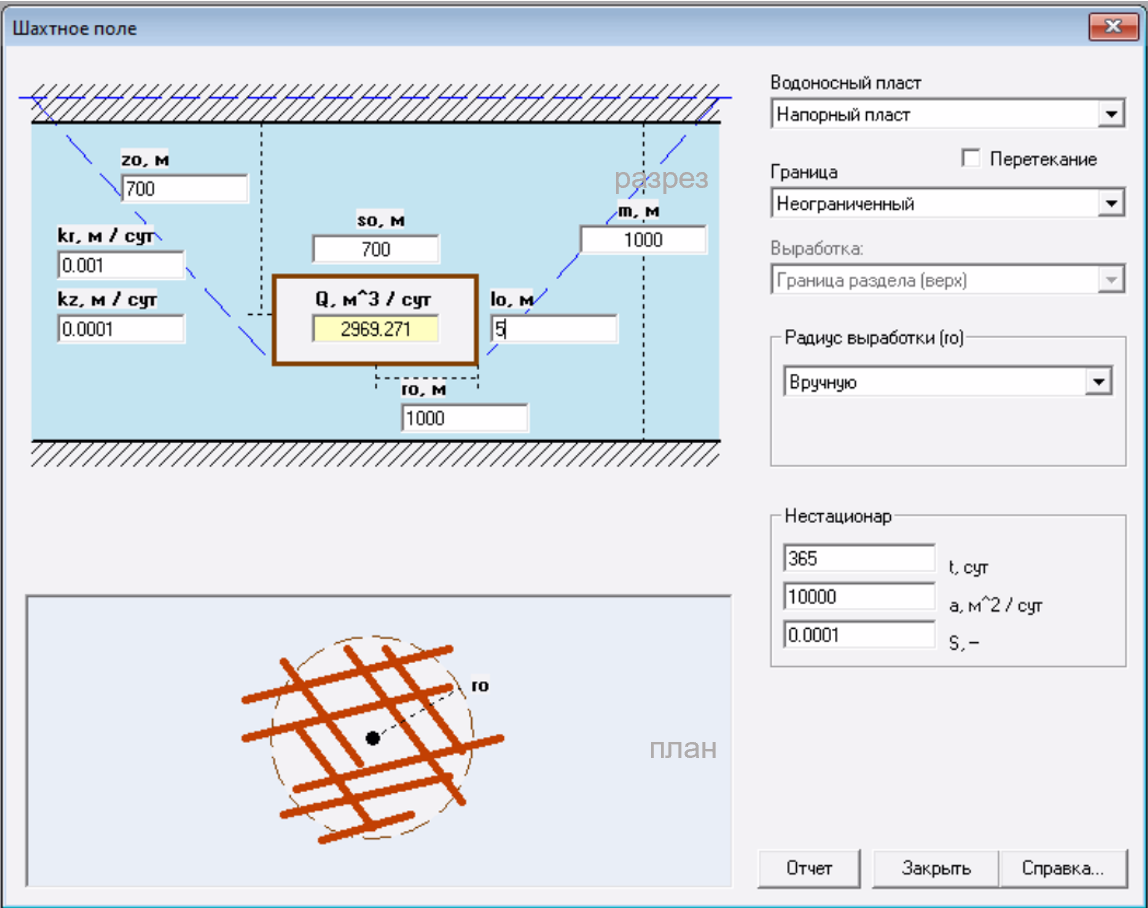Focus the kr, м/сут input field
This screenshot has width=1148, height=908.
click(x=121, y=266)
